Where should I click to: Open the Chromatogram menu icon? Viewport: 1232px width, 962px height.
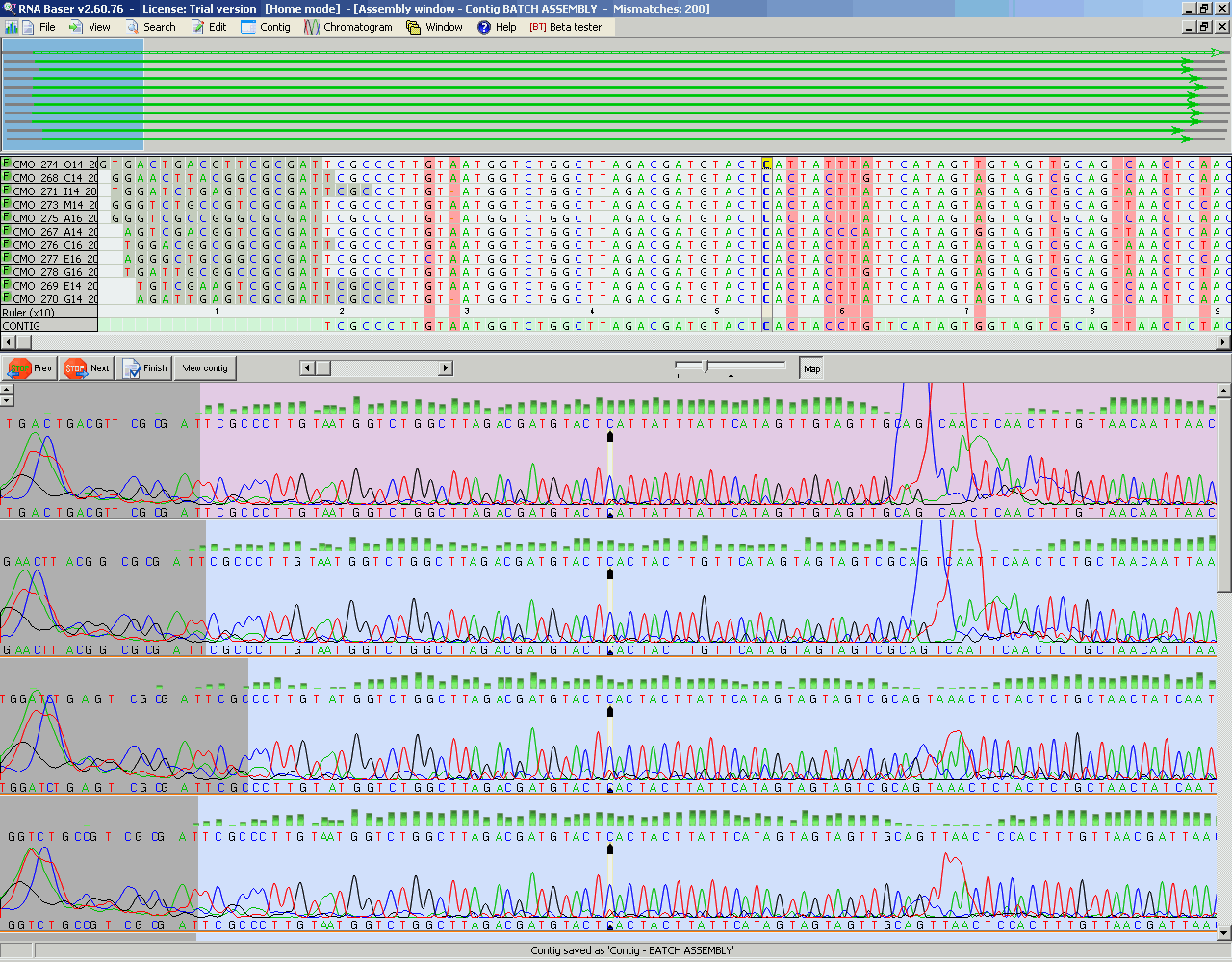click(x=312, y=27)
